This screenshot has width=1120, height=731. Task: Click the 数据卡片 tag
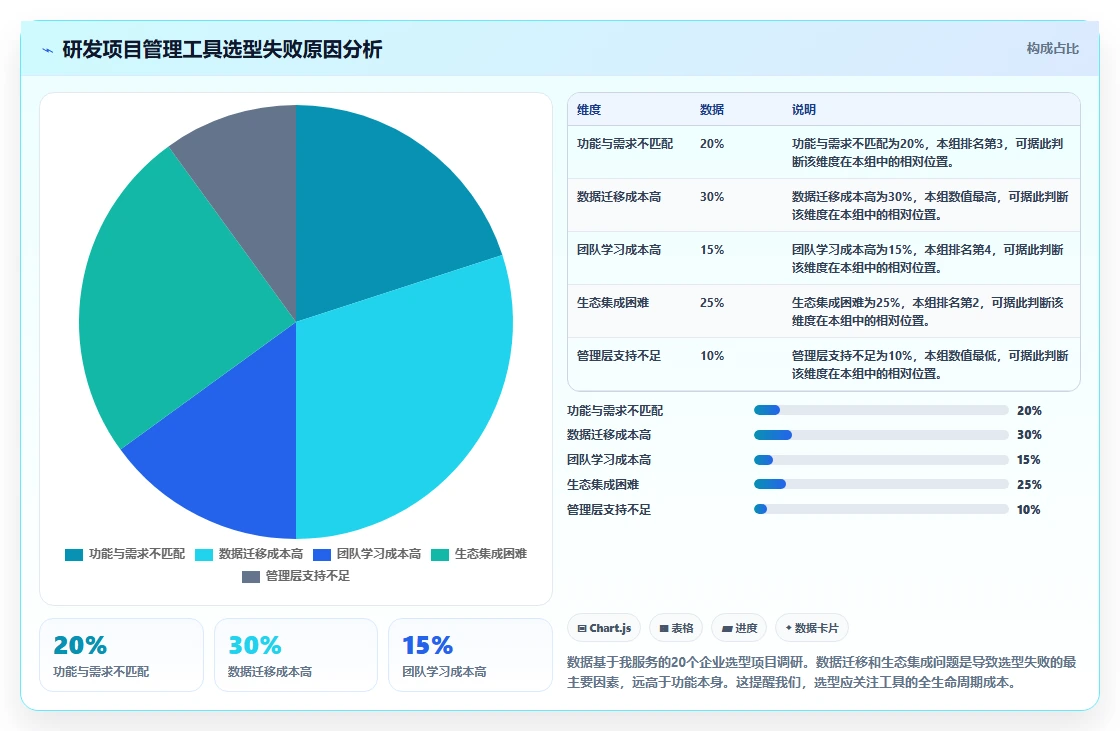pyautogui.click(x=811, y=628)
